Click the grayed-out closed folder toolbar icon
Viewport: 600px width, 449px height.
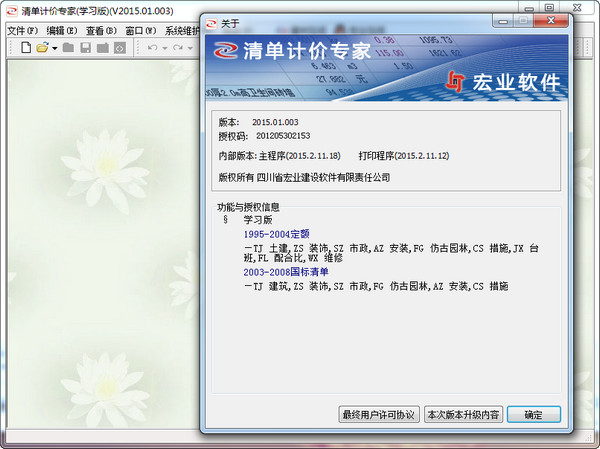tap(68, 48)
